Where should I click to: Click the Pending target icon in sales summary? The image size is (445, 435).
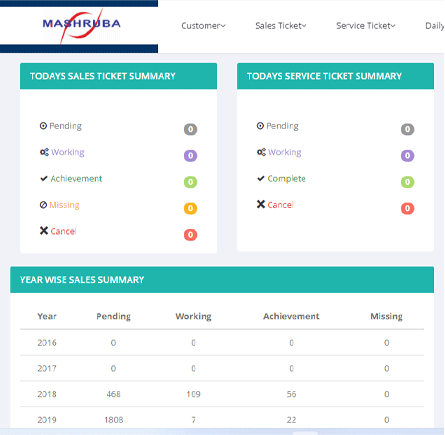(x=43, y=126)
